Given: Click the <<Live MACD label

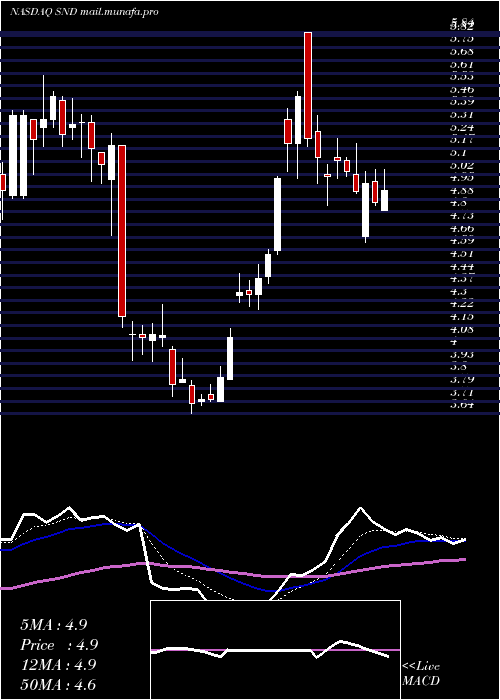Looking at the screenshot, I should pyautogui.click(x=421, y=674).
